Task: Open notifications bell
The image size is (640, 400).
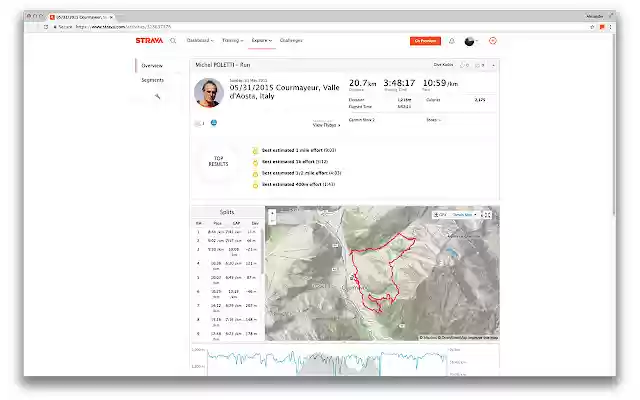Action: 452,41
